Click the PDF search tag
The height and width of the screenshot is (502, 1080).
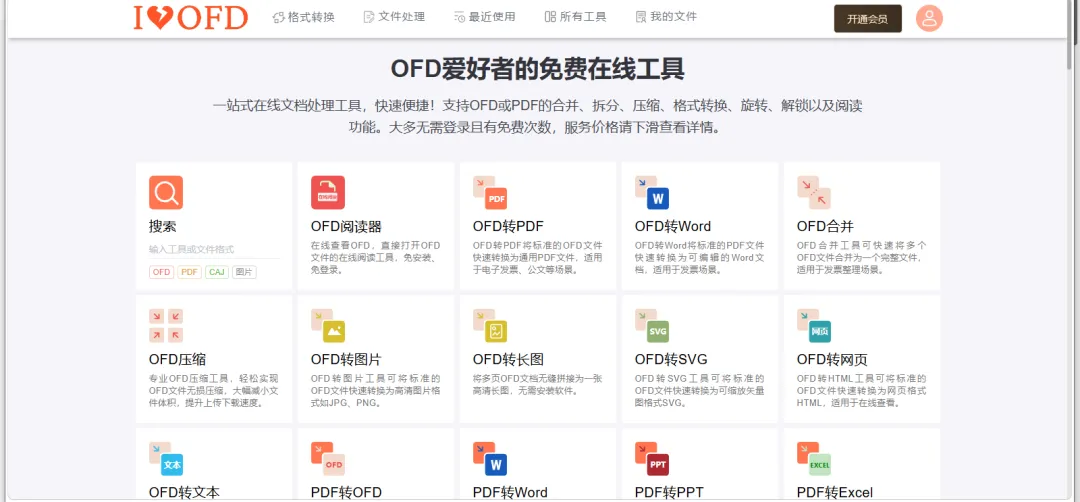click(189, 272)
